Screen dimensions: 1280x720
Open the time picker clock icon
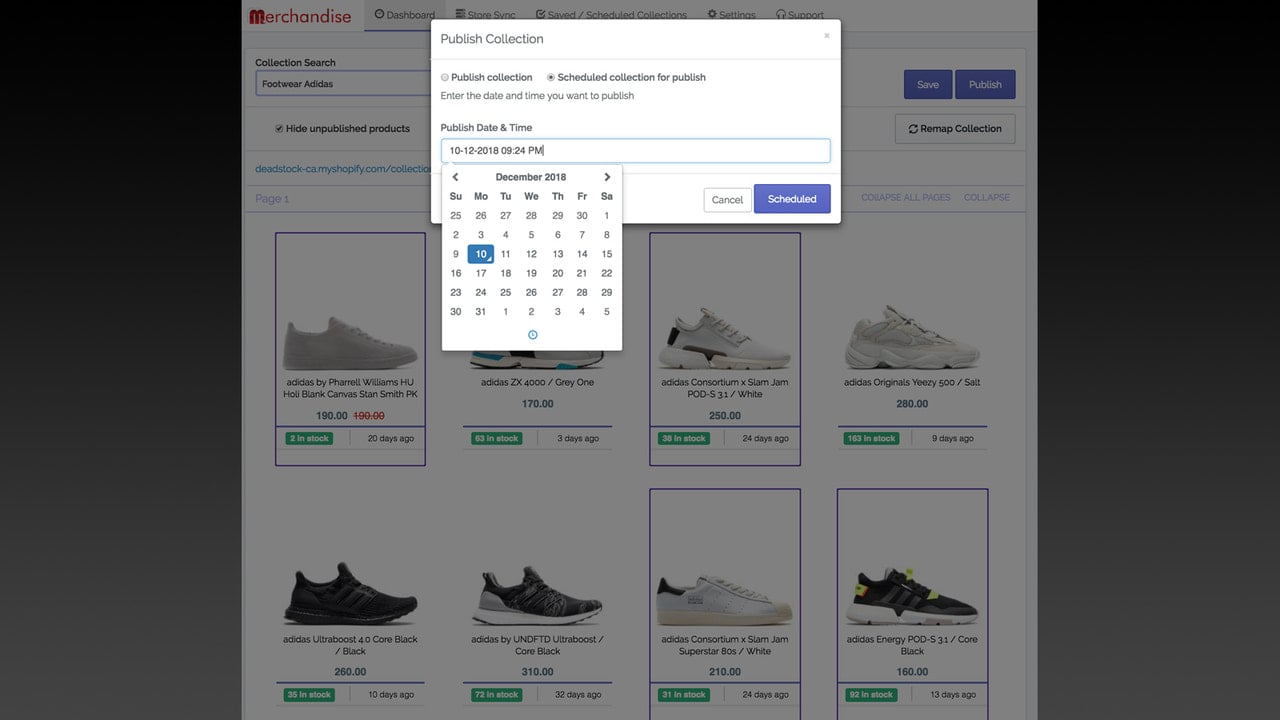[x=532, y=335]
